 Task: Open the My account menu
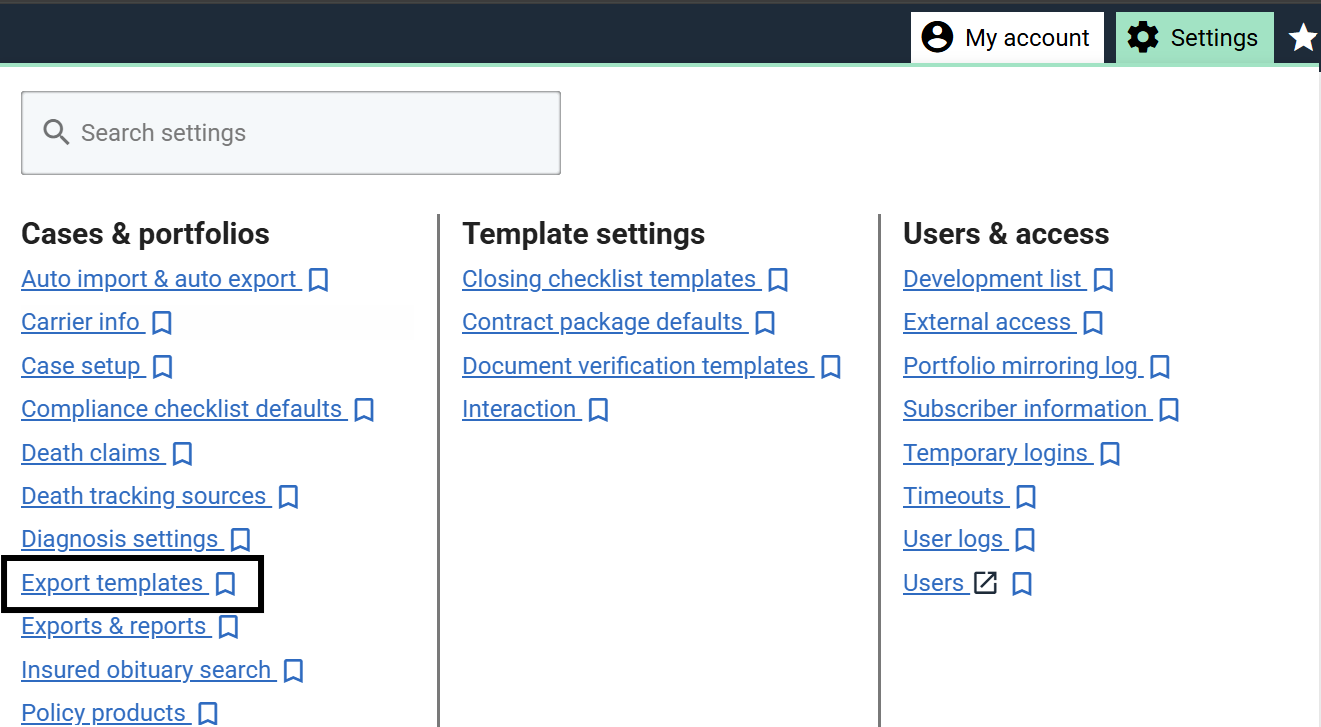[1007, 38]
